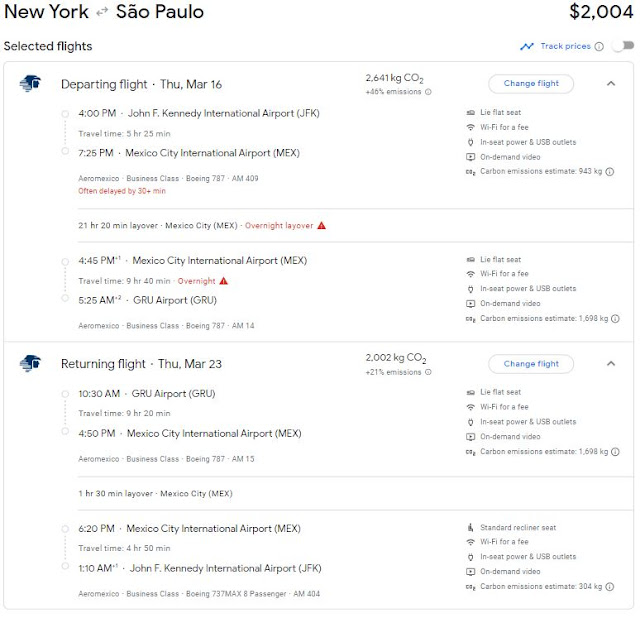Collapse the departing flight details
The height and width of the screenshot is (618, 640).
coord(611,84)
